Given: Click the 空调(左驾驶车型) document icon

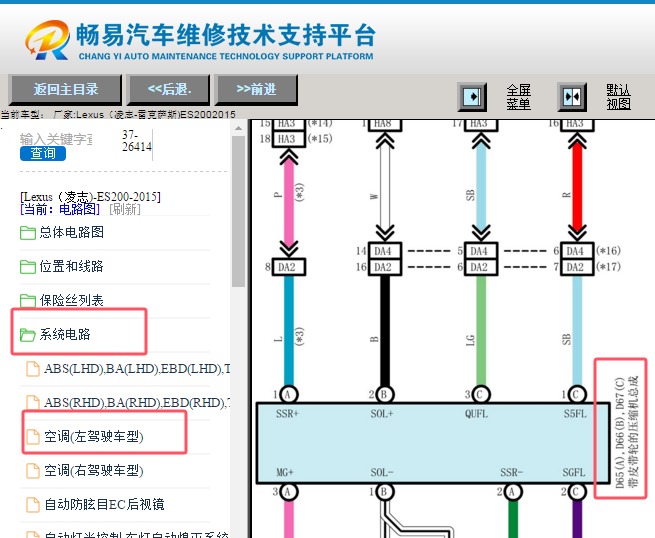Looking at the screenshot, I should click(33, 436).
